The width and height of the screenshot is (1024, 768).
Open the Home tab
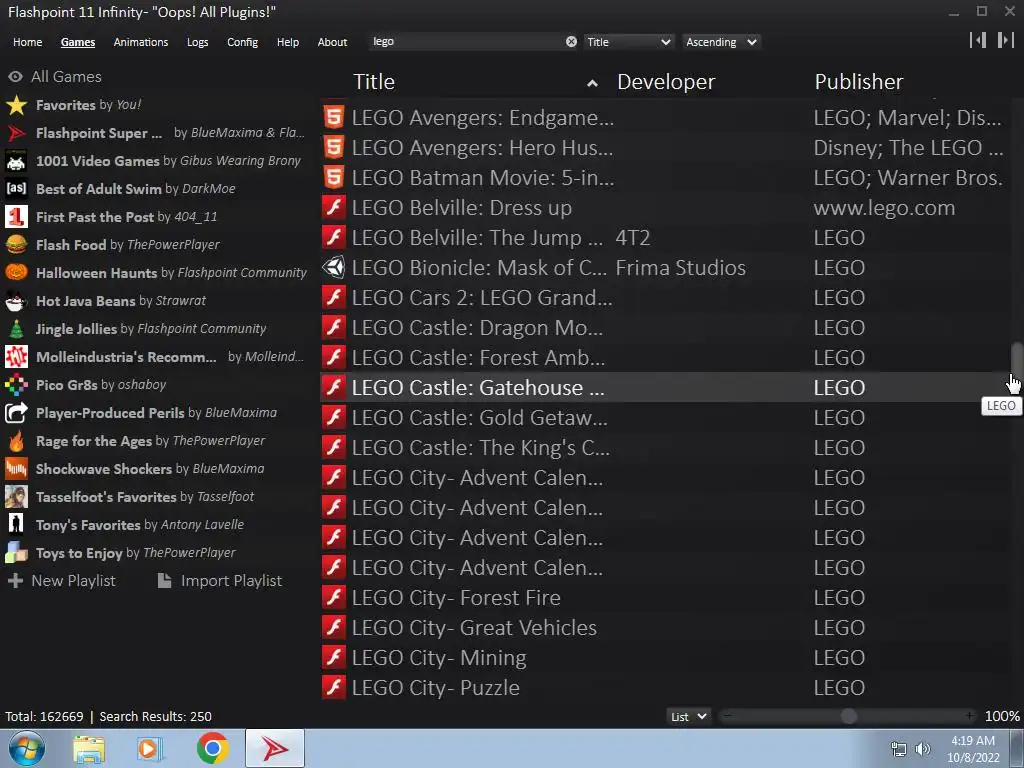point(27,42)
